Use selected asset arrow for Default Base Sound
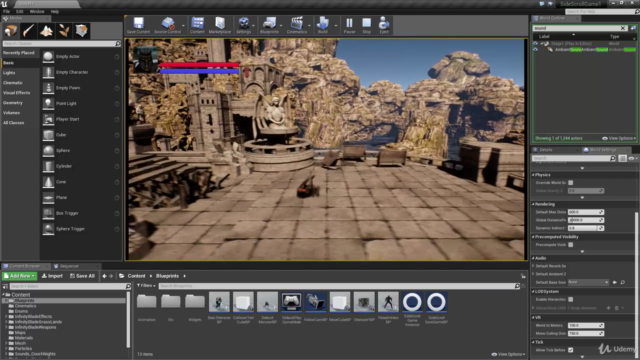 615,282
